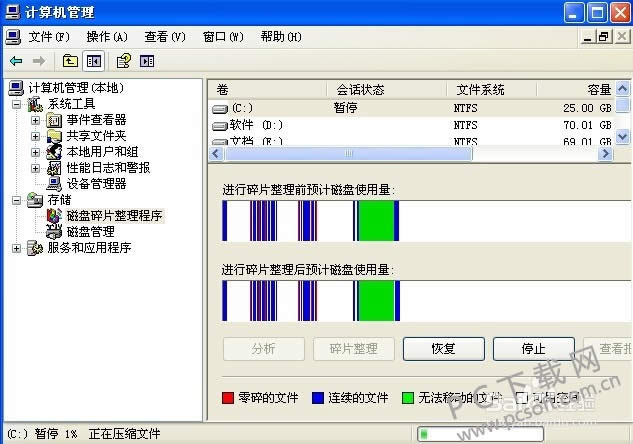Select the 事件查看器 node
The width and height of the screenshot is (633, 444).
click(x=95, y=120)
